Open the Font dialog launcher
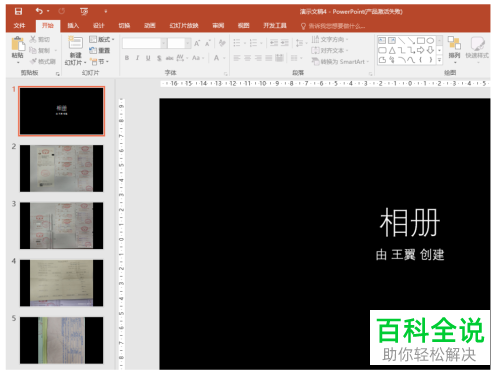 [x=226, y=74]
